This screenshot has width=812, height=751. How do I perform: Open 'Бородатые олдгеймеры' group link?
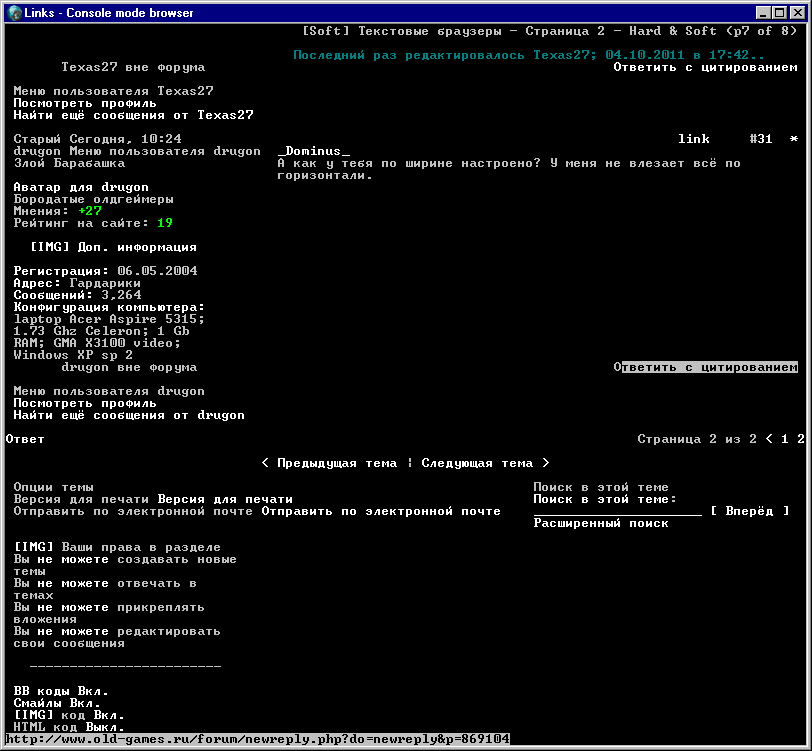tap(93, 199)
